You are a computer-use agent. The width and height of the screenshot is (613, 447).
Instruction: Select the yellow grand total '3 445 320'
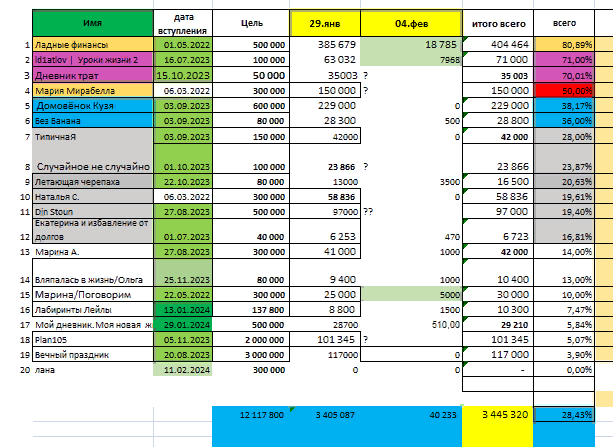[498, 415]
